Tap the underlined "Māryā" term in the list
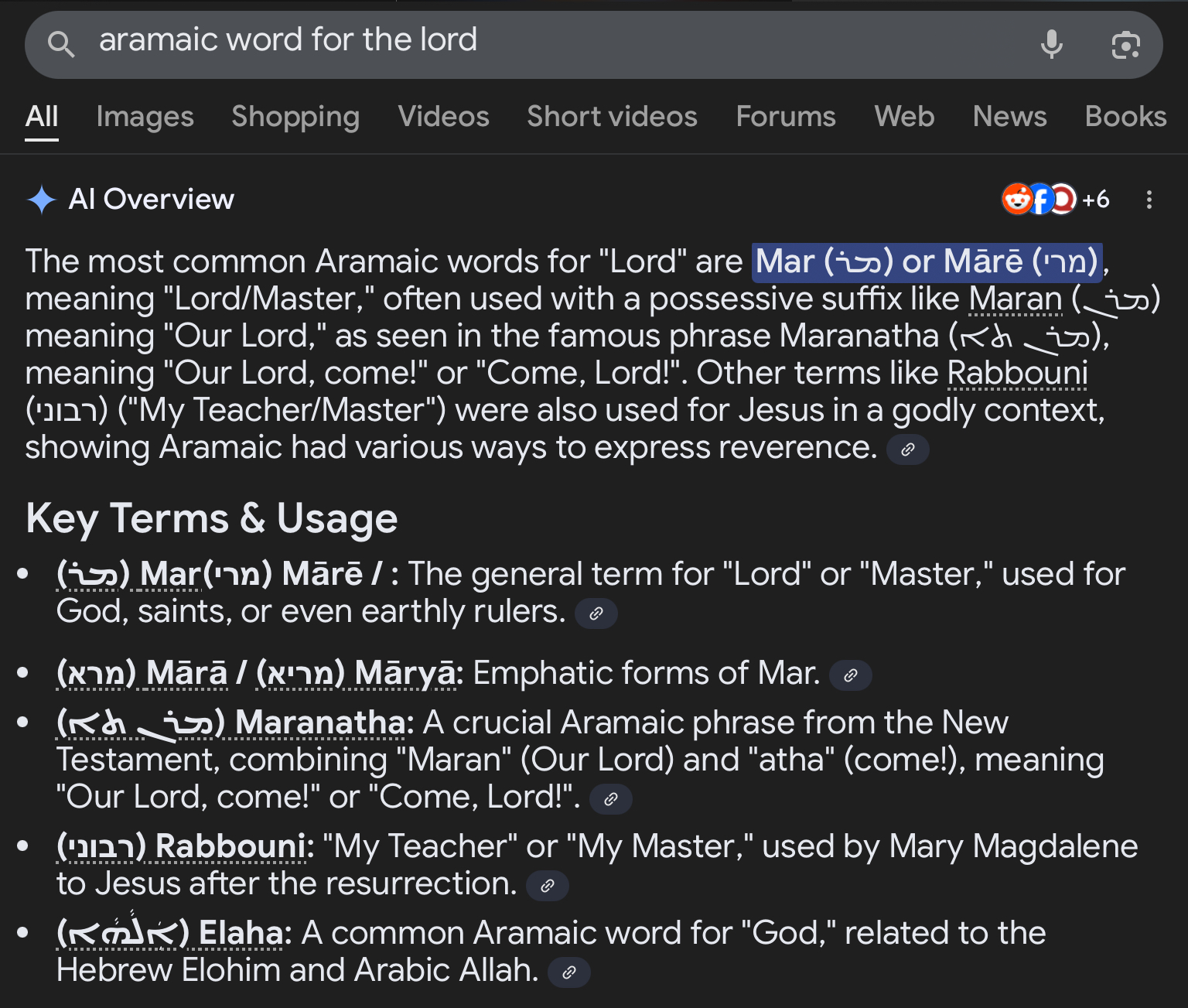 click(406, 673)
